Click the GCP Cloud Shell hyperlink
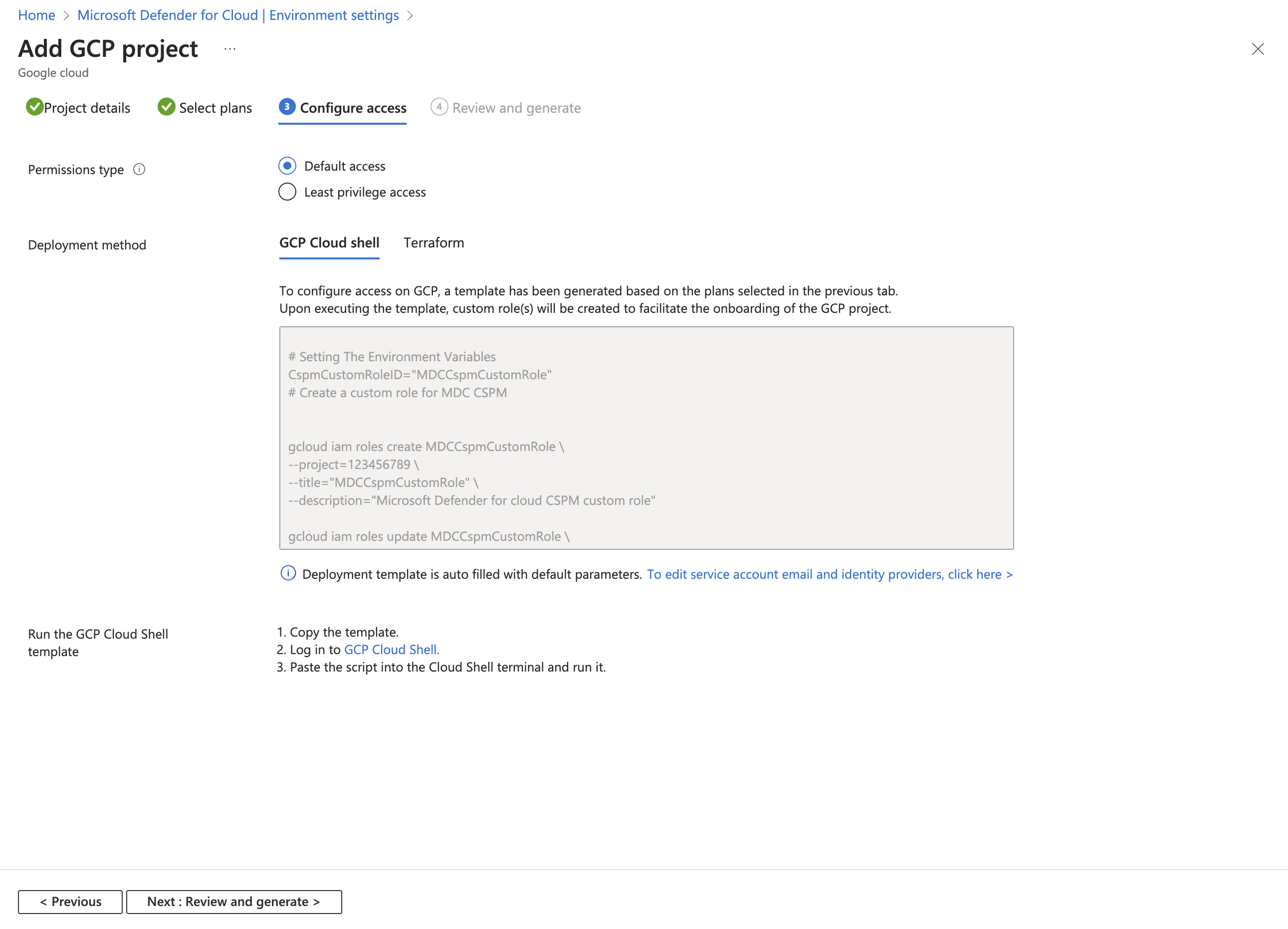The height and width of the screenshot is (929, 1288). (391, 649)
